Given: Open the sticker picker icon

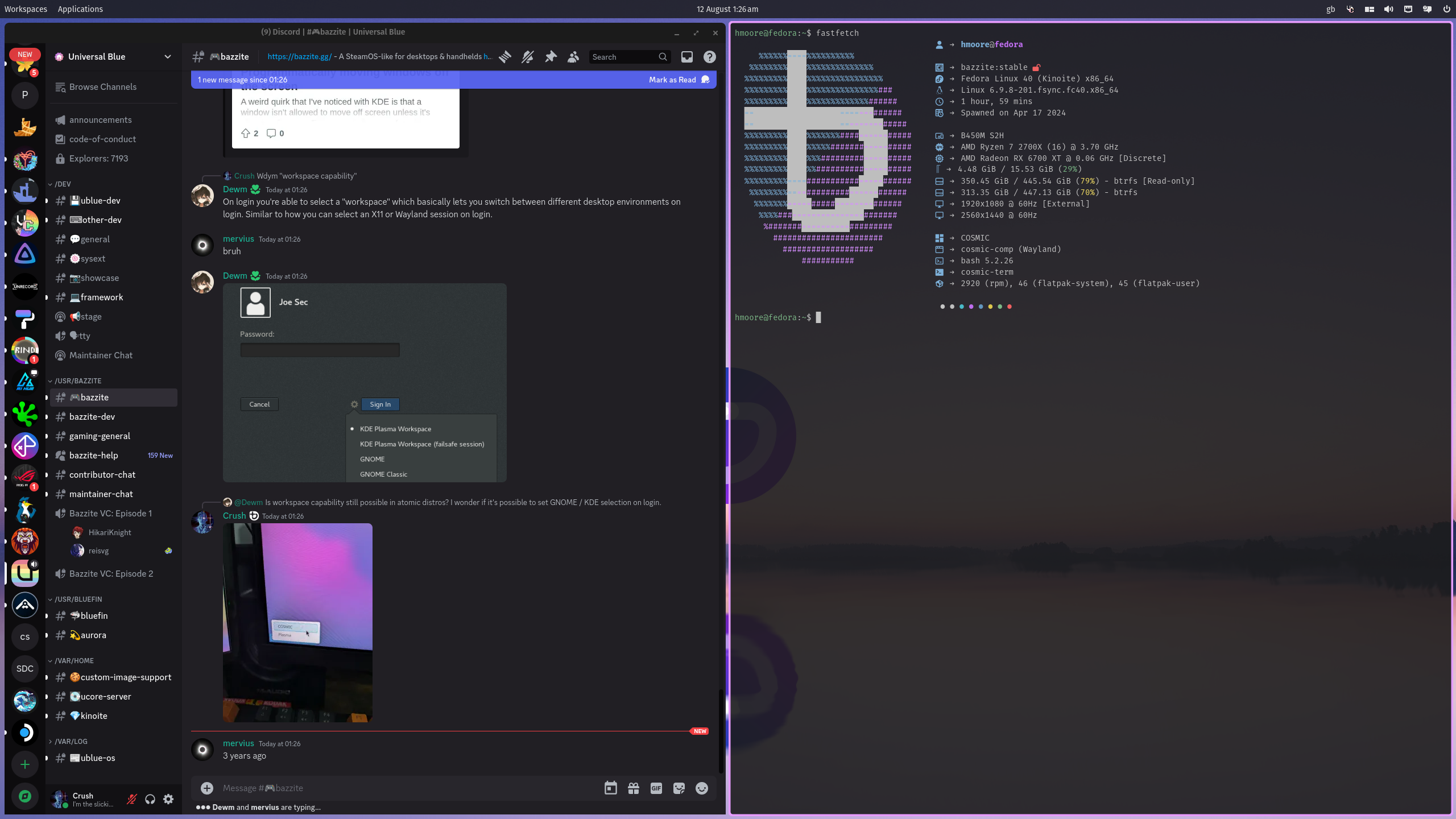Looking at the screenshot, I should (x=679, y=788).
